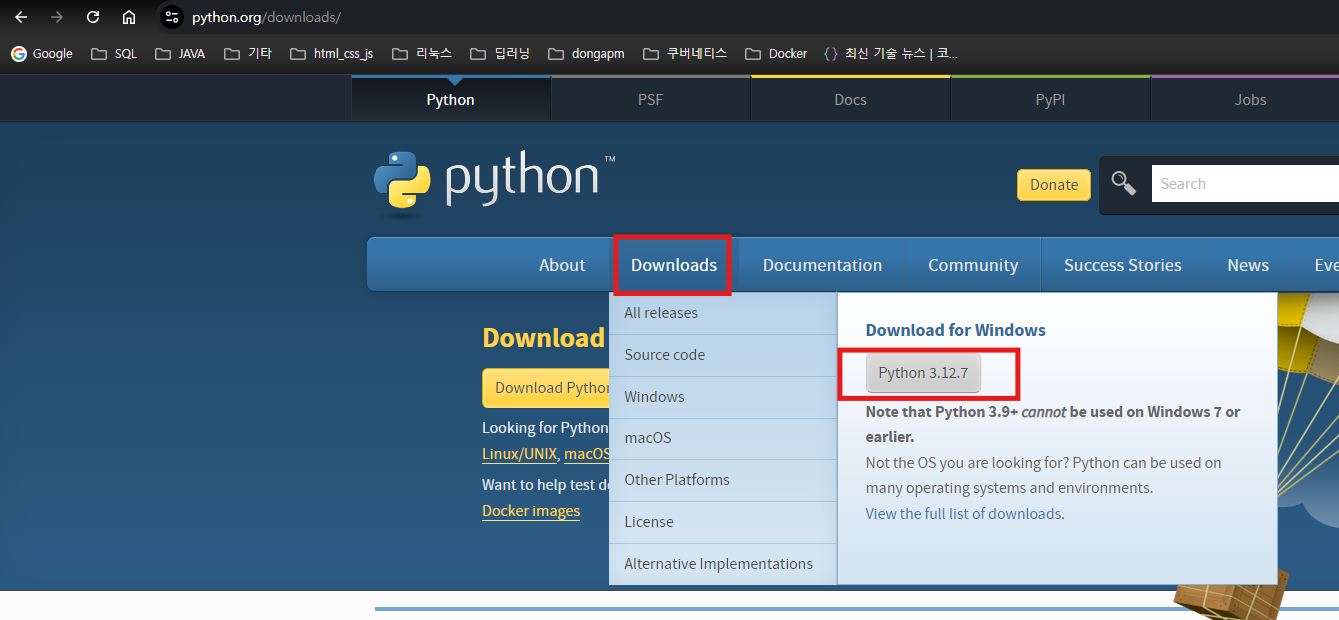1339x620 pixels.
Task: Click into the Search field
Action: [x=1245, y=184]
